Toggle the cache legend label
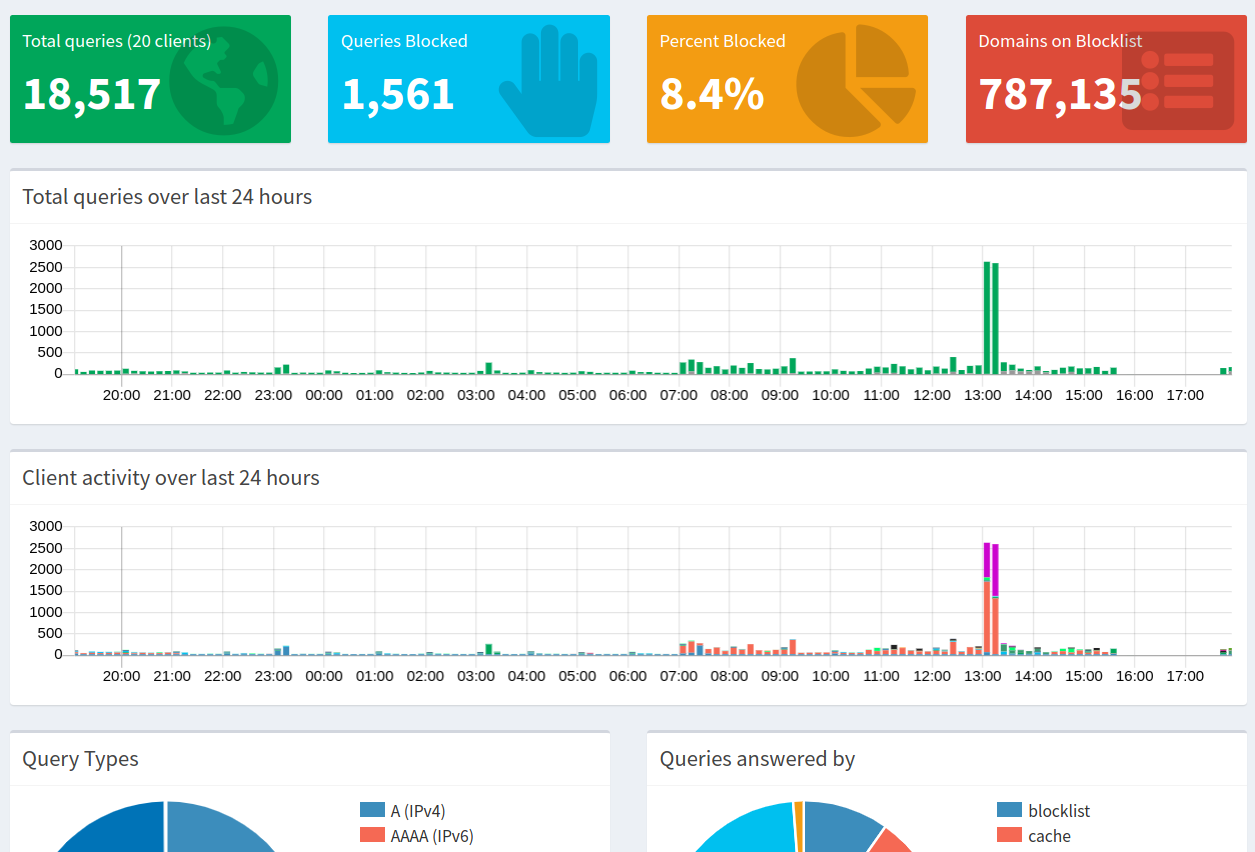 click(x=1049, y=836)
